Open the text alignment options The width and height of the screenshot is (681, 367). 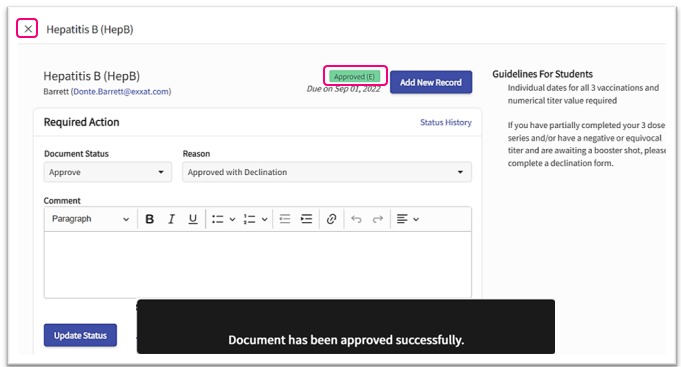click(x=407, y=219)
